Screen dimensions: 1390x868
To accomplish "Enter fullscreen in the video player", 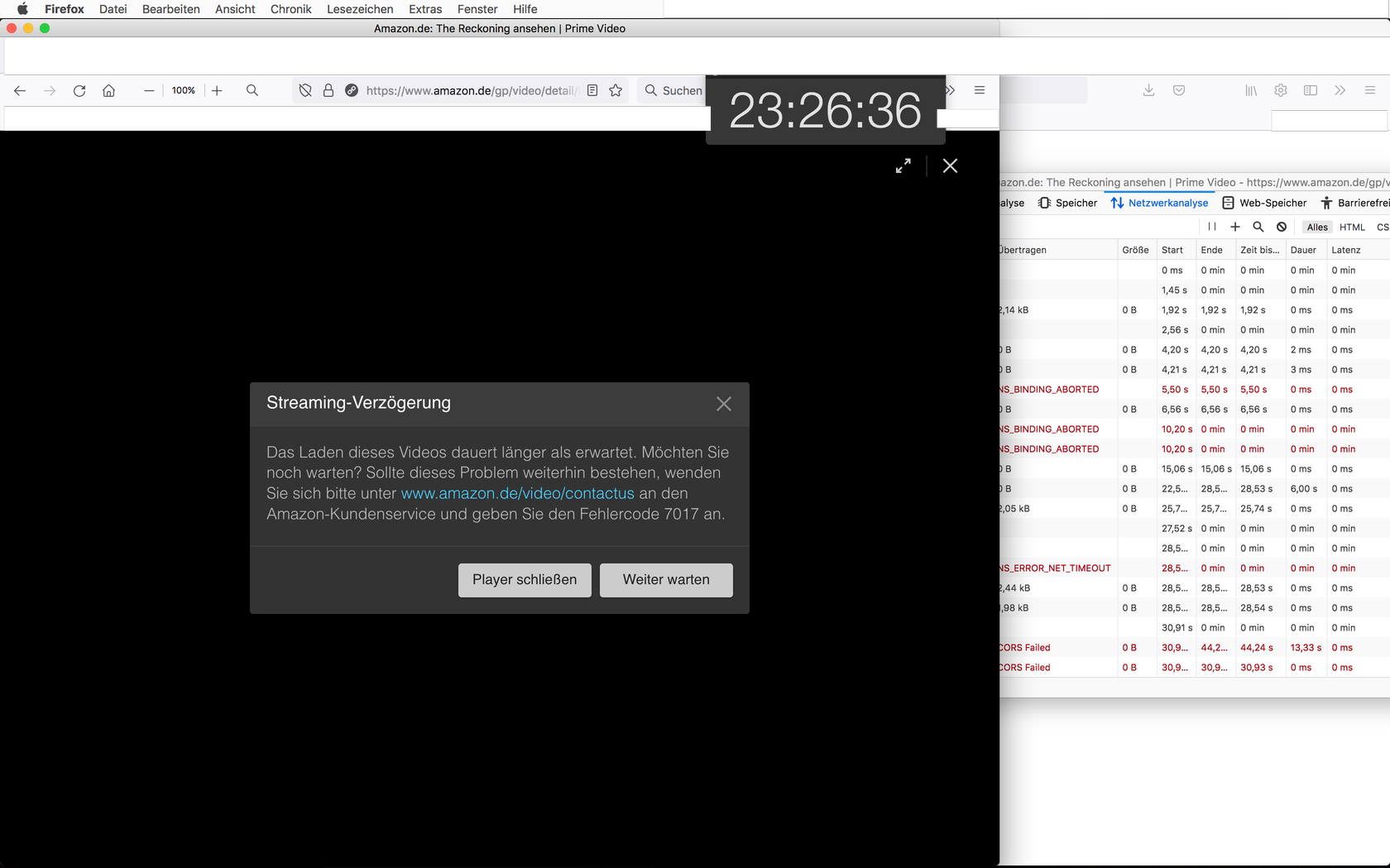I will click(903, 166).
